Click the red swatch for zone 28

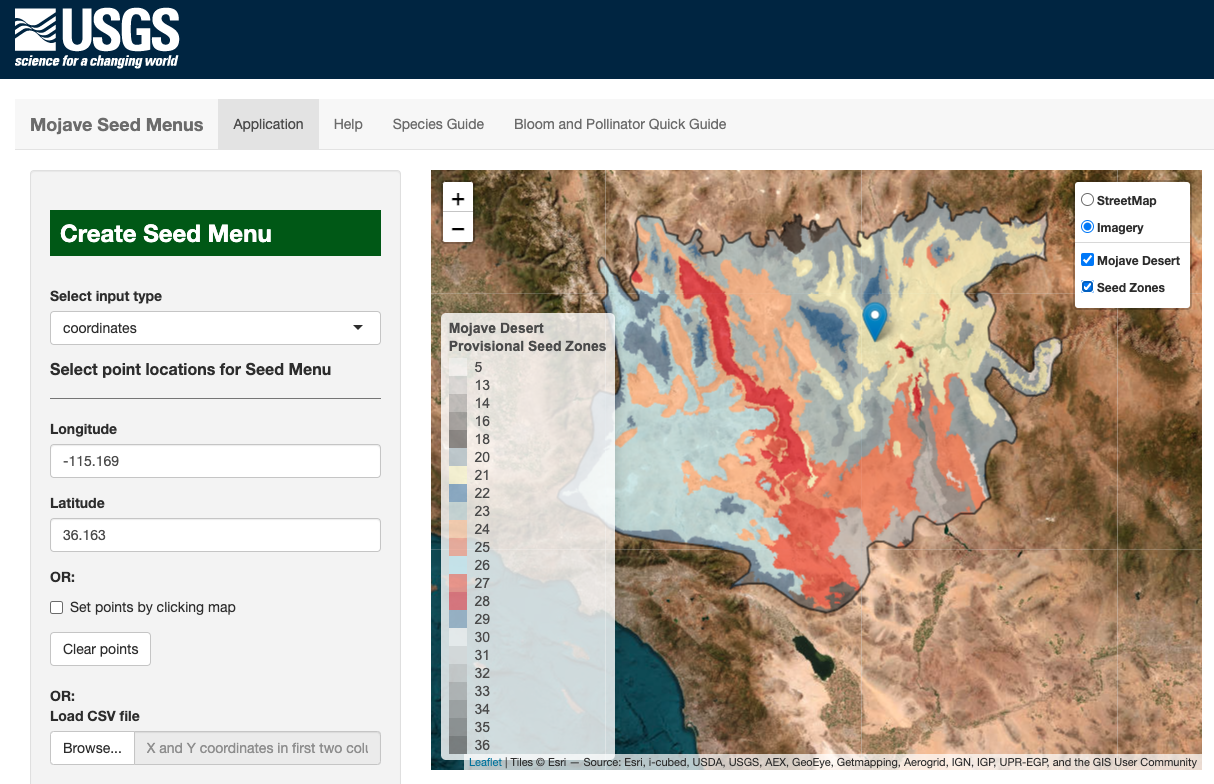coord(456,601)
